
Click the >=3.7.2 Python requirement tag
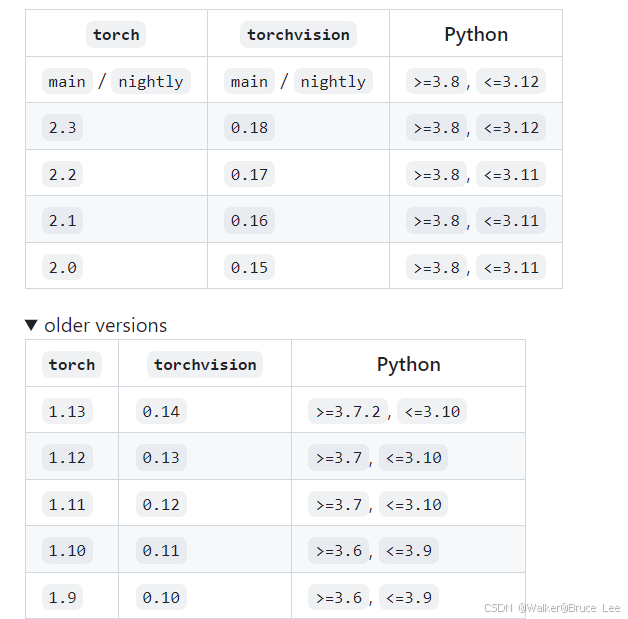click(x=348, y=411)
